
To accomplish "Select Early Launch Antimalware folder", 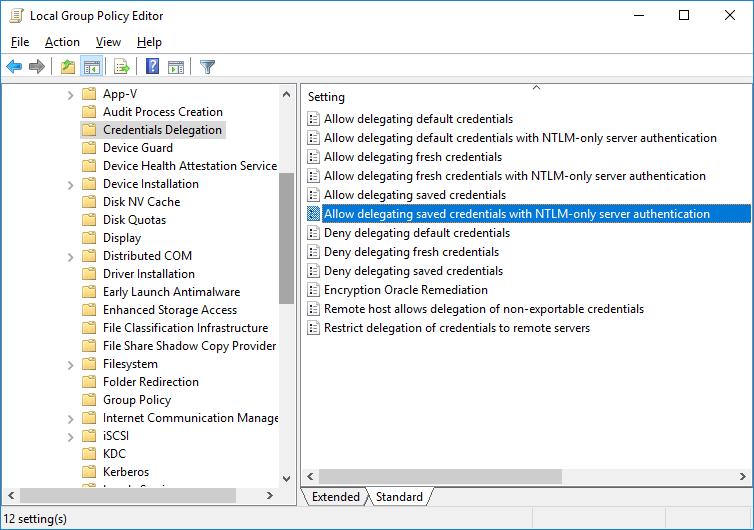I will [x=171, y=291].
